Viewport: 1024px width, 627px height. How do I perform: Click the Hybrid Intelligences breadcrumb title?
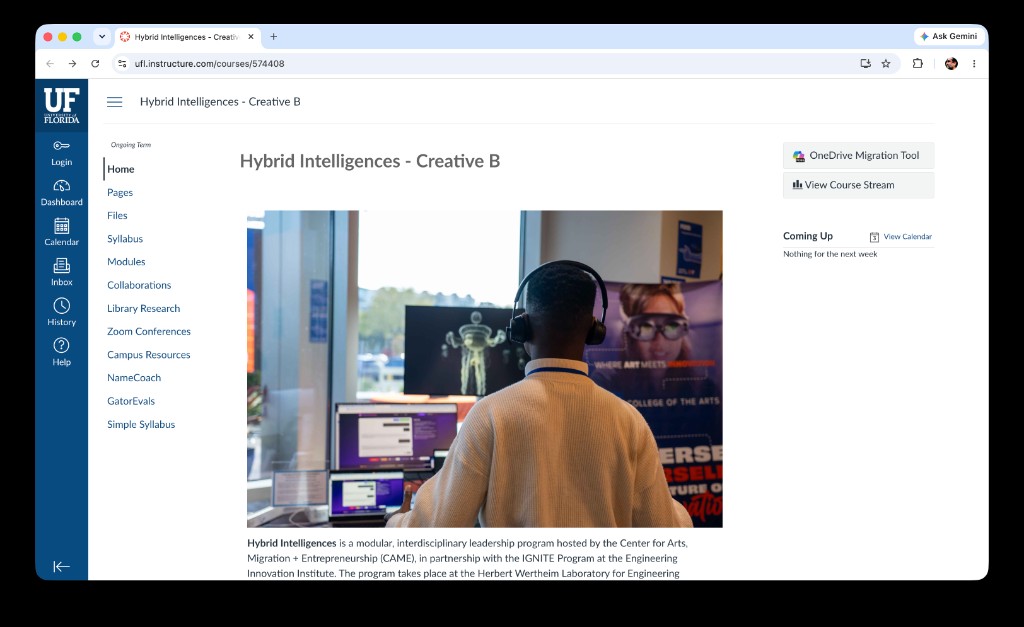tap(220, 102)
